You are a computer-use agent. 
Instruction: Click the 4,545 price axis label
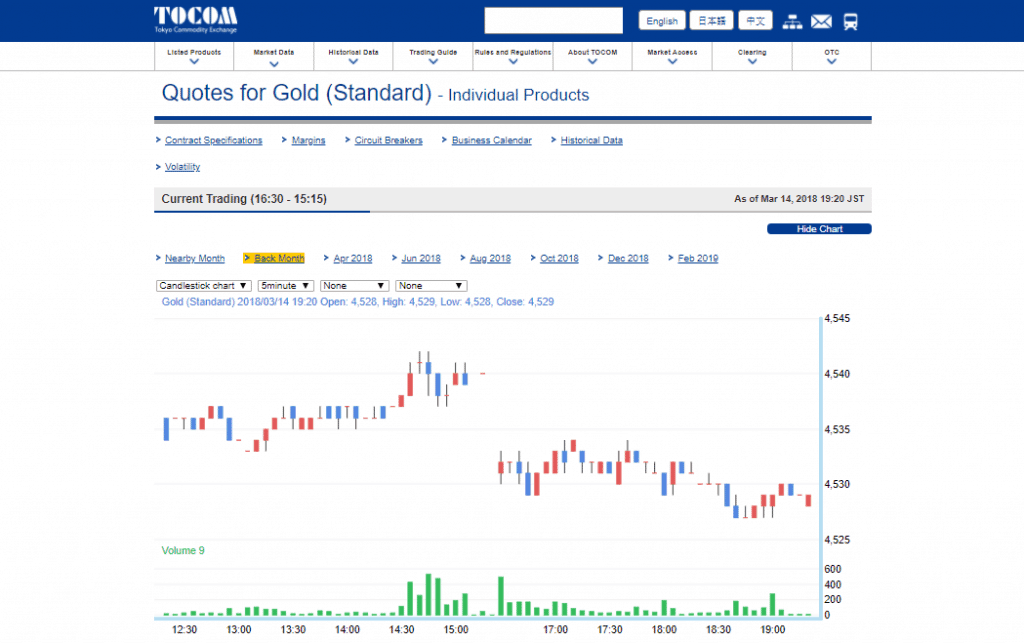(x=837, y=319)
